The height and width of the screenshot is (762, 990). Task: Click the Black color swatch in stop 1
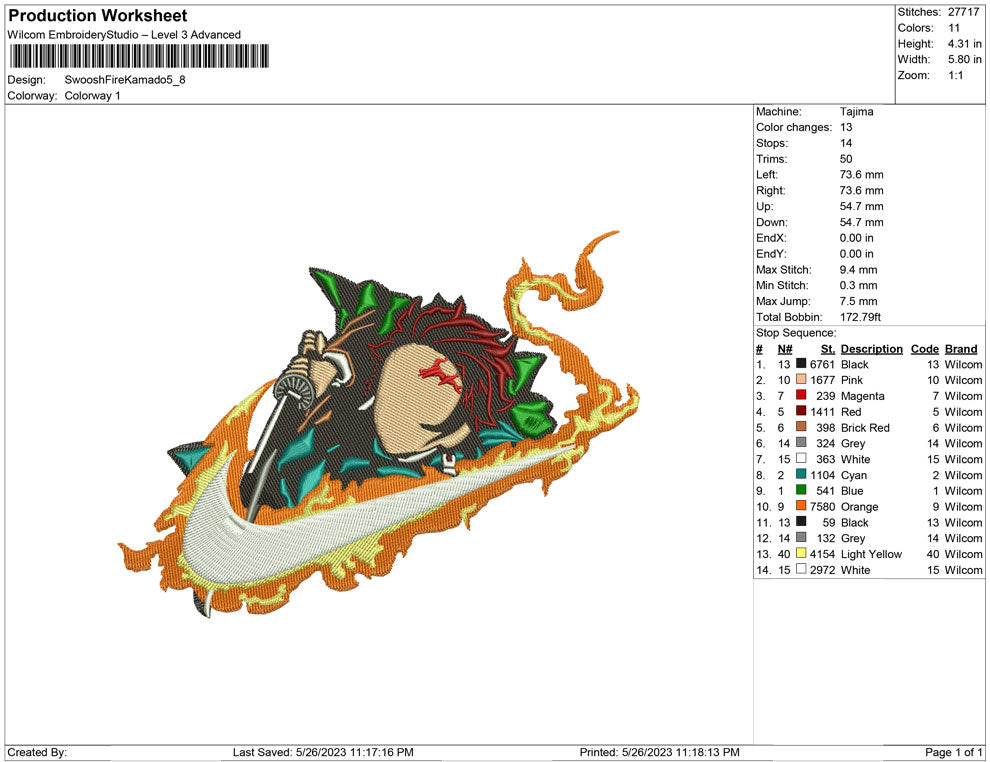pos(801,364)
